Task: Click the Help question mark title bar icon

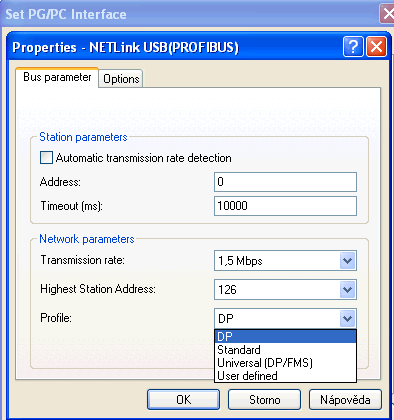Action: pos(353,47)
